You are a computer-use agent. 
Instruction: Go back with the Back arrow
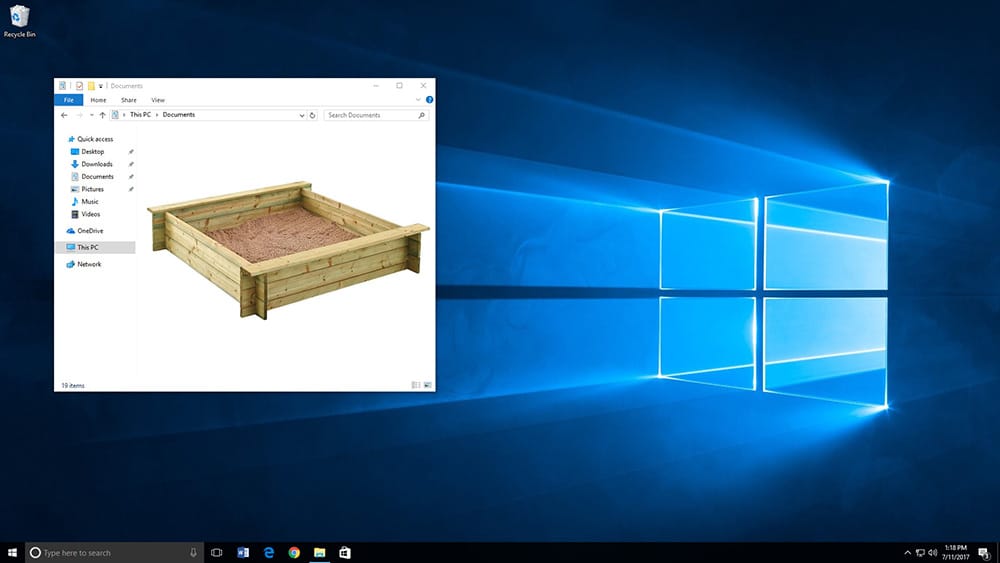click(x=64, y=115)
